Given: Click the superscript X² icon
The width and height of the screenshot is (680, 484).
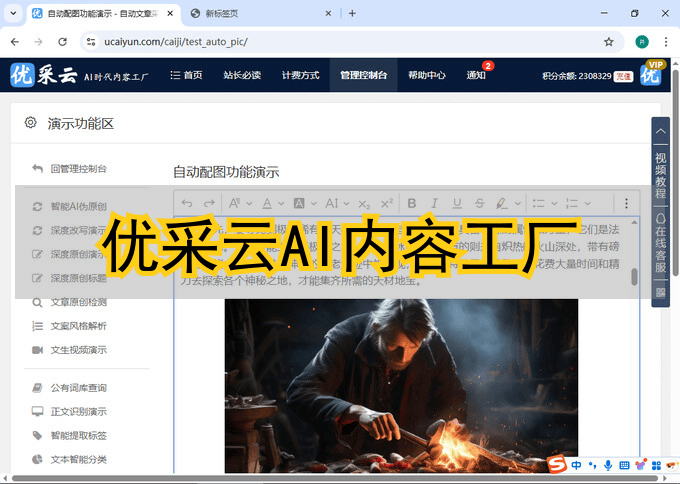Looking at the screenshot, I should tap(386, 204).
